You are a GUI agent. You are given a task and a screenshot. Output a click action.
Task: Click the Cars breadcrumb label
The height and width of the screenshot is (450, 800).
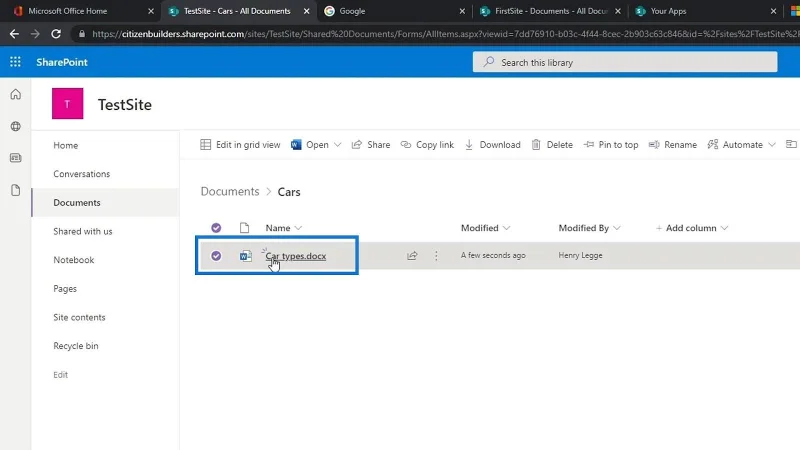(289, 192)
